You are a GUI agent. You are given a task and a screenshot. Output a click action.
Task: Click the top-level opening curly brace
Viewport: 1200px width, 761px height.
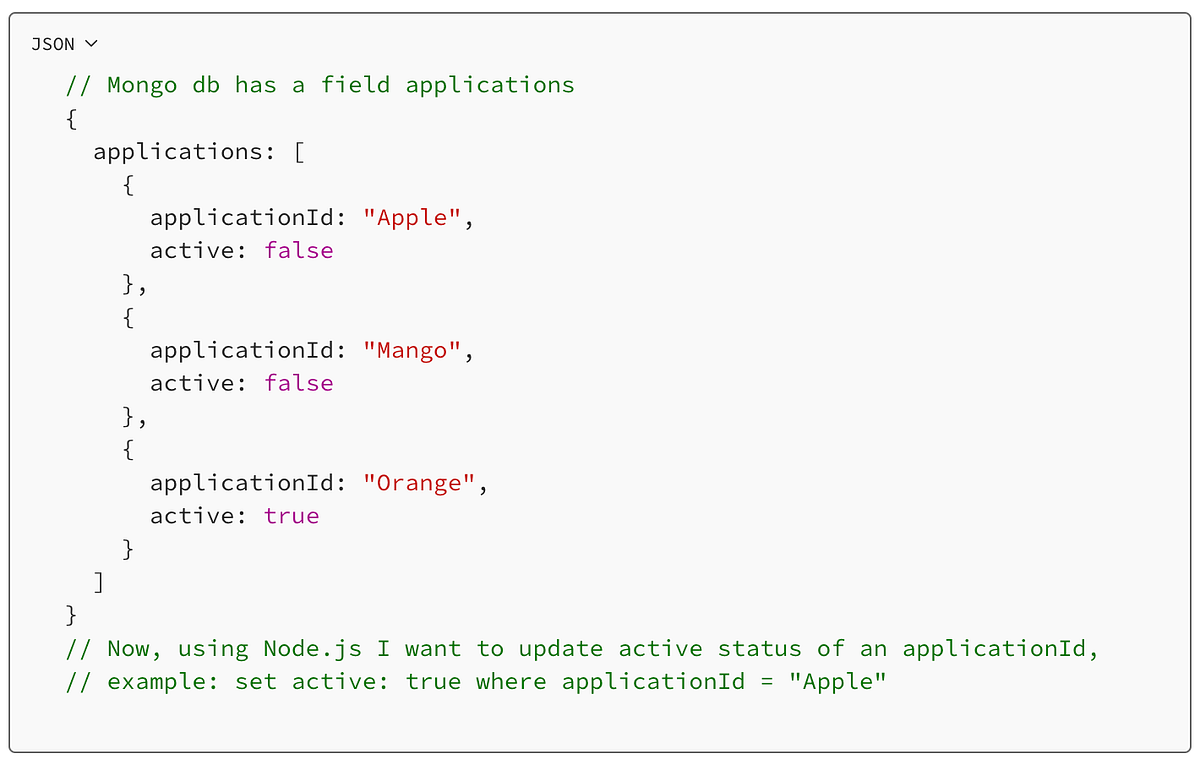tap(71, 118)
